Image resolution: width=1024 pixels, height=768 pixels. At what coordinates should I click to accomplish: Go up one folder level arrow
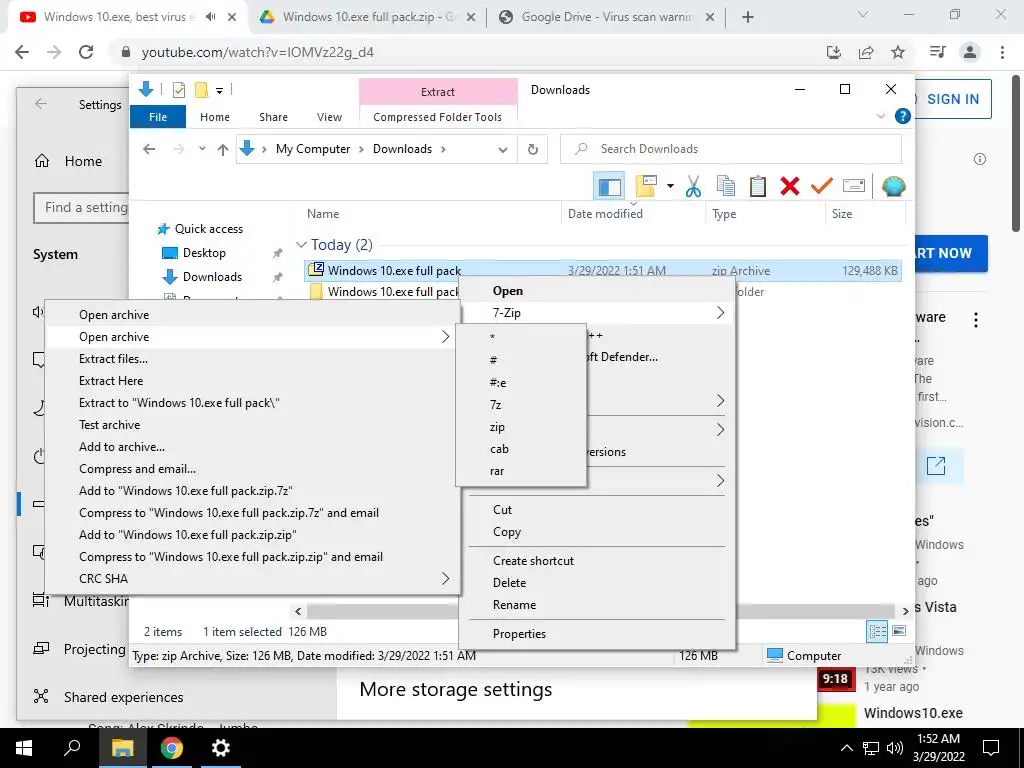(x=223, y=150)
